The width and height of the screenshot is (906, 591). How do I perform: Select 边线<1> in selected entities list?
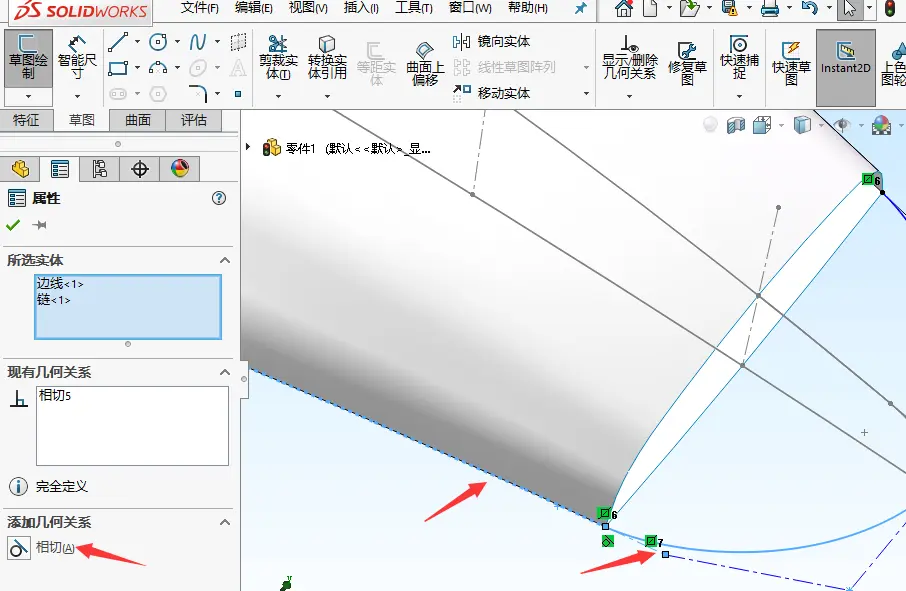60,284
